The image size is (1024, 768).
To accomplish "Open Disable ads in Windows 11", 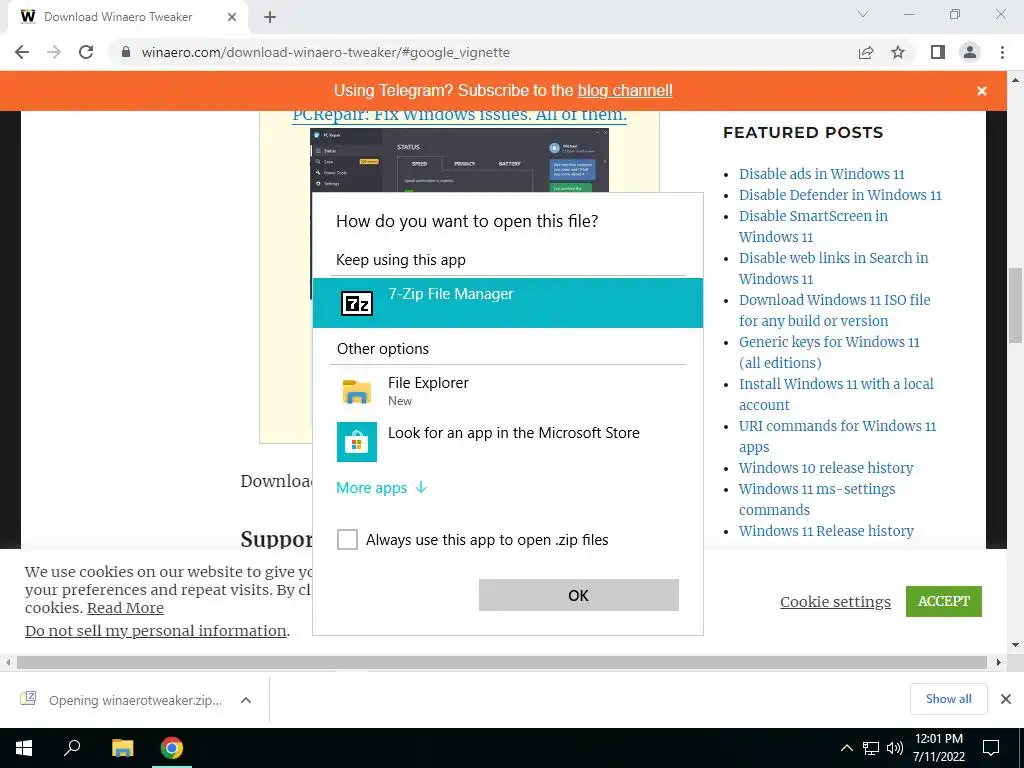I will click(822, 174).
